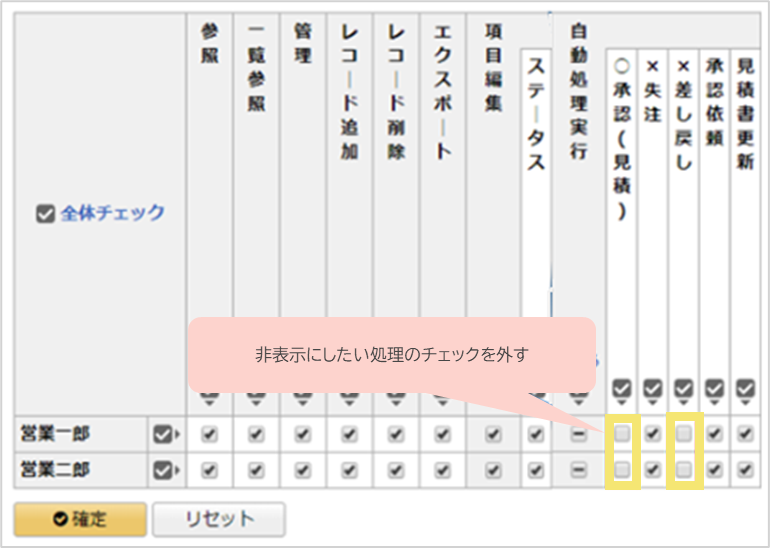This screenshot has width=770, height=548.
Task: Uncheck ×失注 for 営業一郎
Action: 652,433
